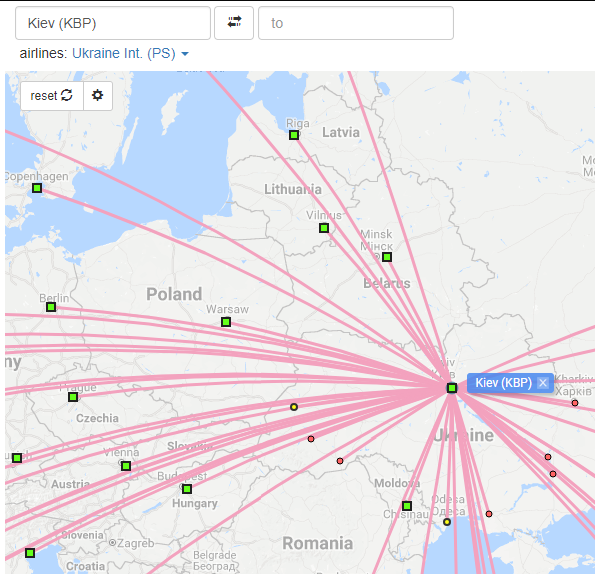The image size is (595, 574).
Task: Select the Chisinau airport marker
Action: click(407, 506)
